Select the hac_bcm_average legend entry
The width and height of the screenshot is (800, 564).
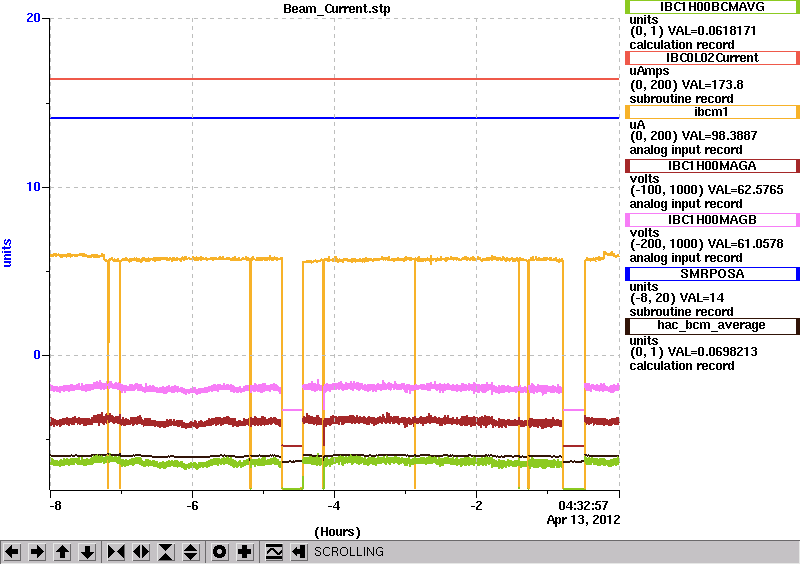712,326
